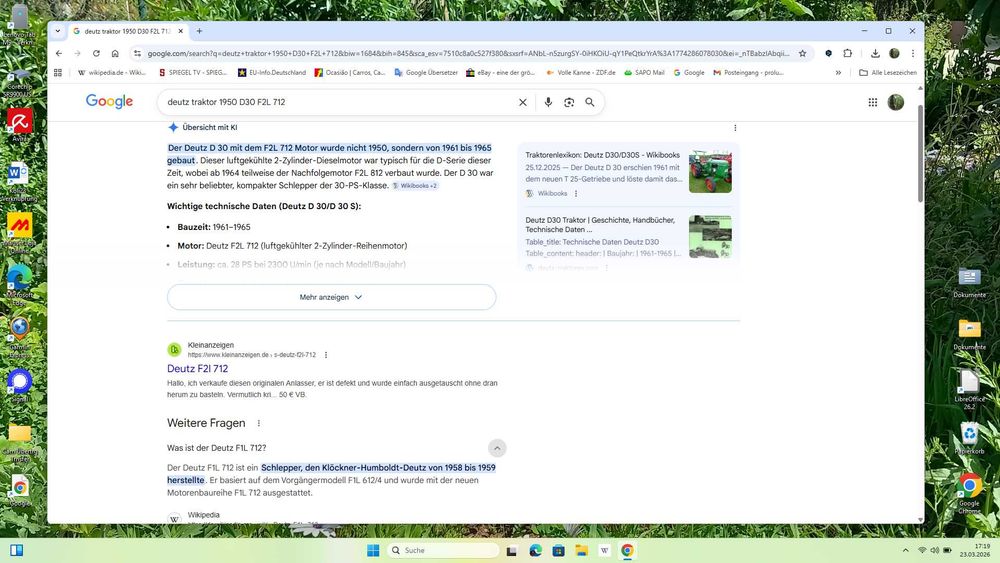Screen dimensions: 1000x563
Task: Open Kleinanzeigen result options dots
Action: tap(326, 355)
